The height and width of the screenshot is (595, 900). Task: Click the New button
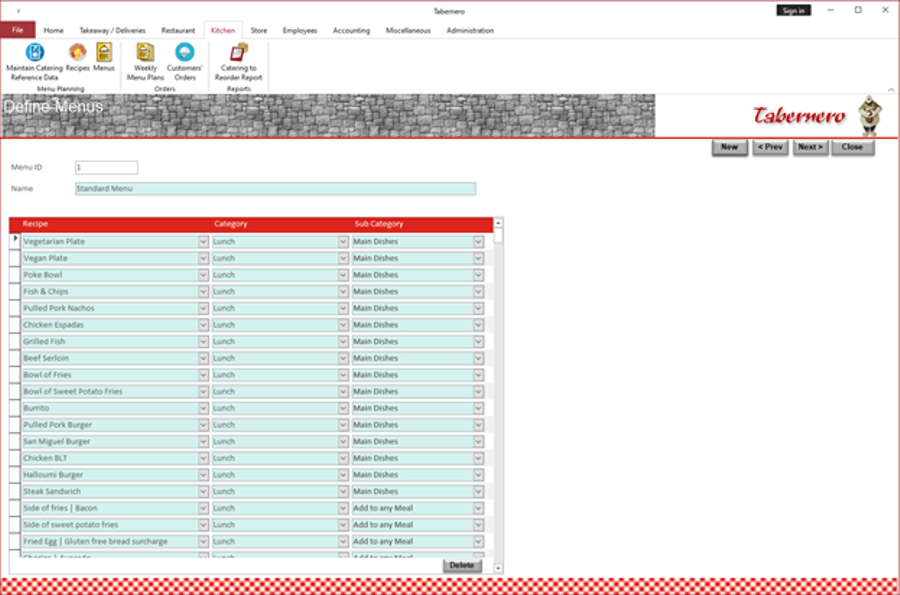(x=730, y=147)
